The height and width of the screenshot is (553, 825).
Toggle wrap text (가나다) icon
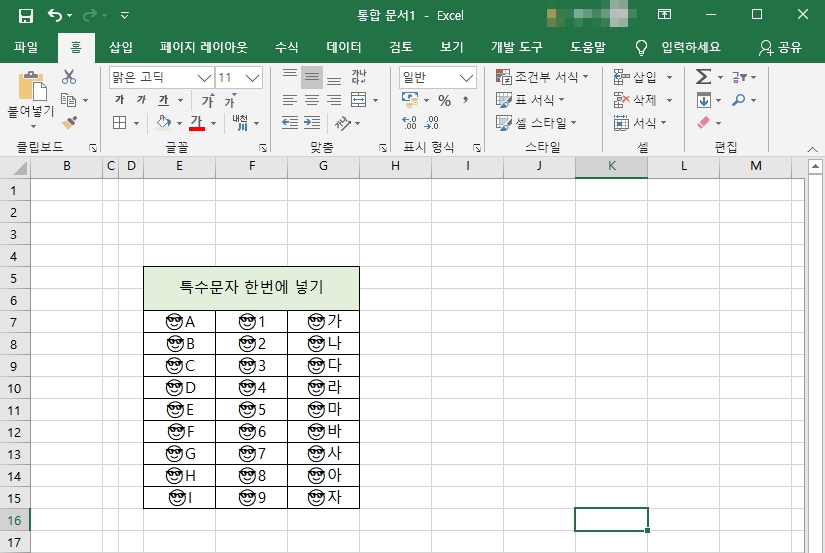(x=358, y=77)
